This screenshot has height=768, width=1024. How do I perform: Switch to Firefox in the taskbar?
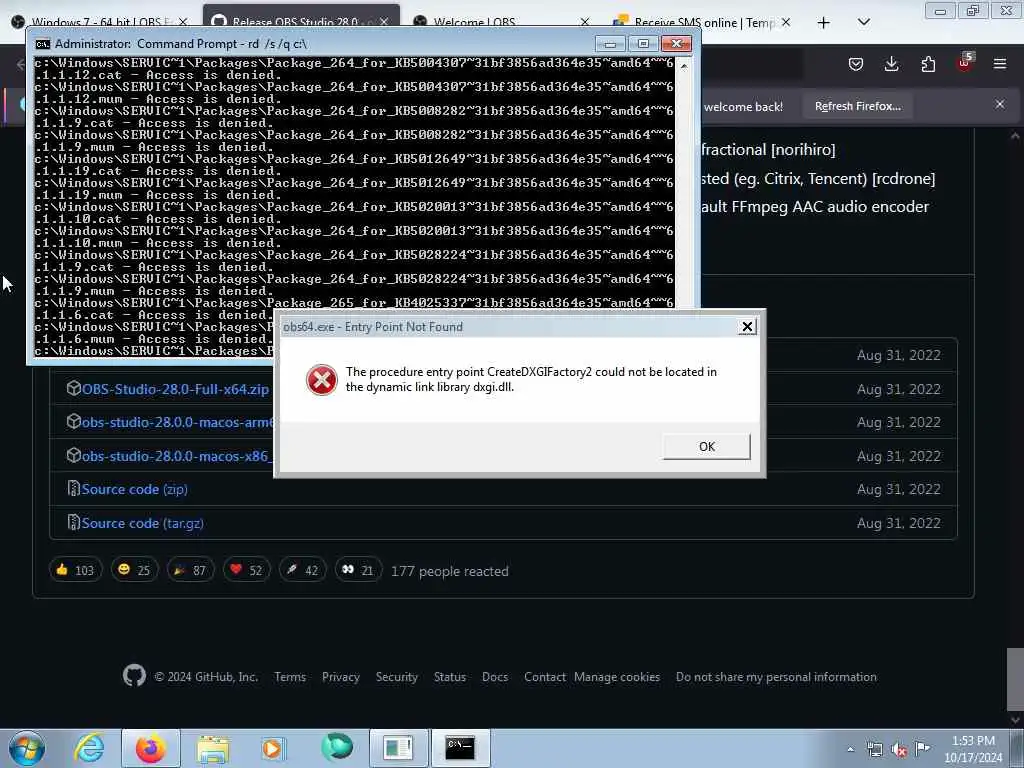click(150, 748)
